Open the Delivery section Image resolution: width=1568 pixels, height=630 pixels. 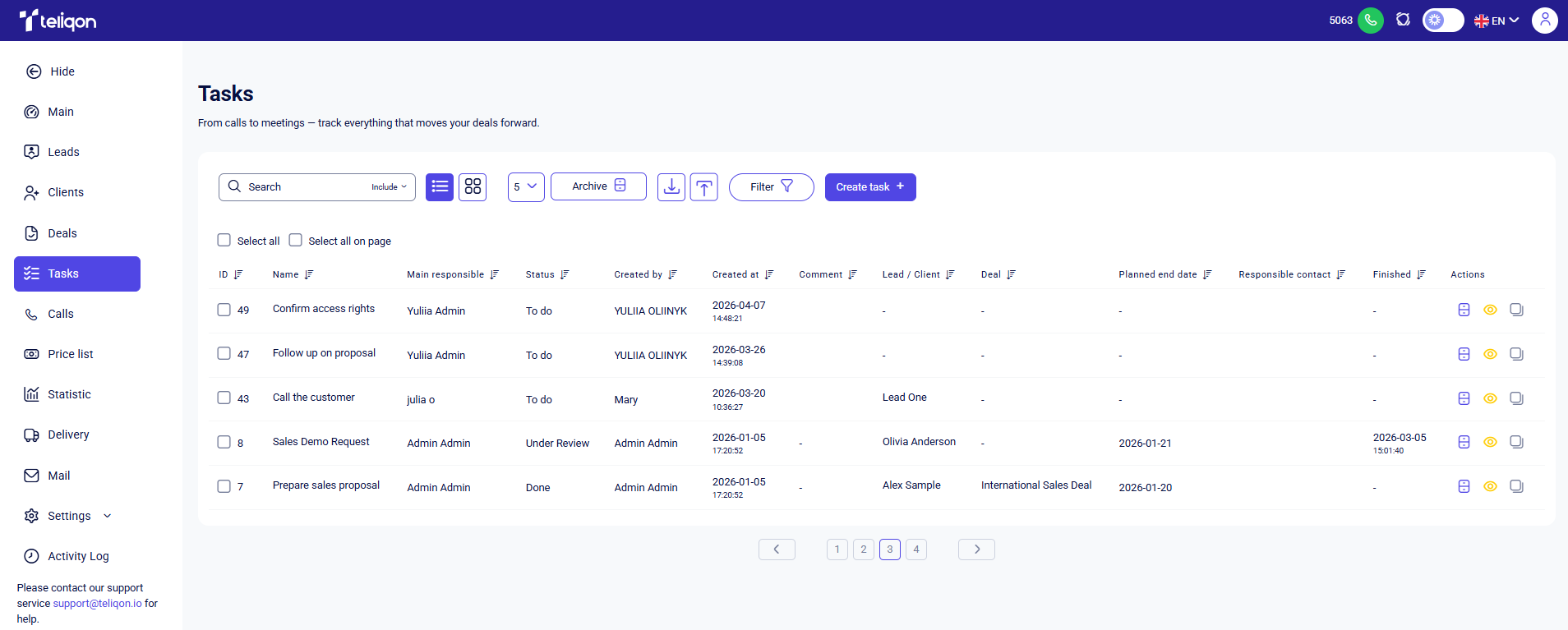(57, 435)
